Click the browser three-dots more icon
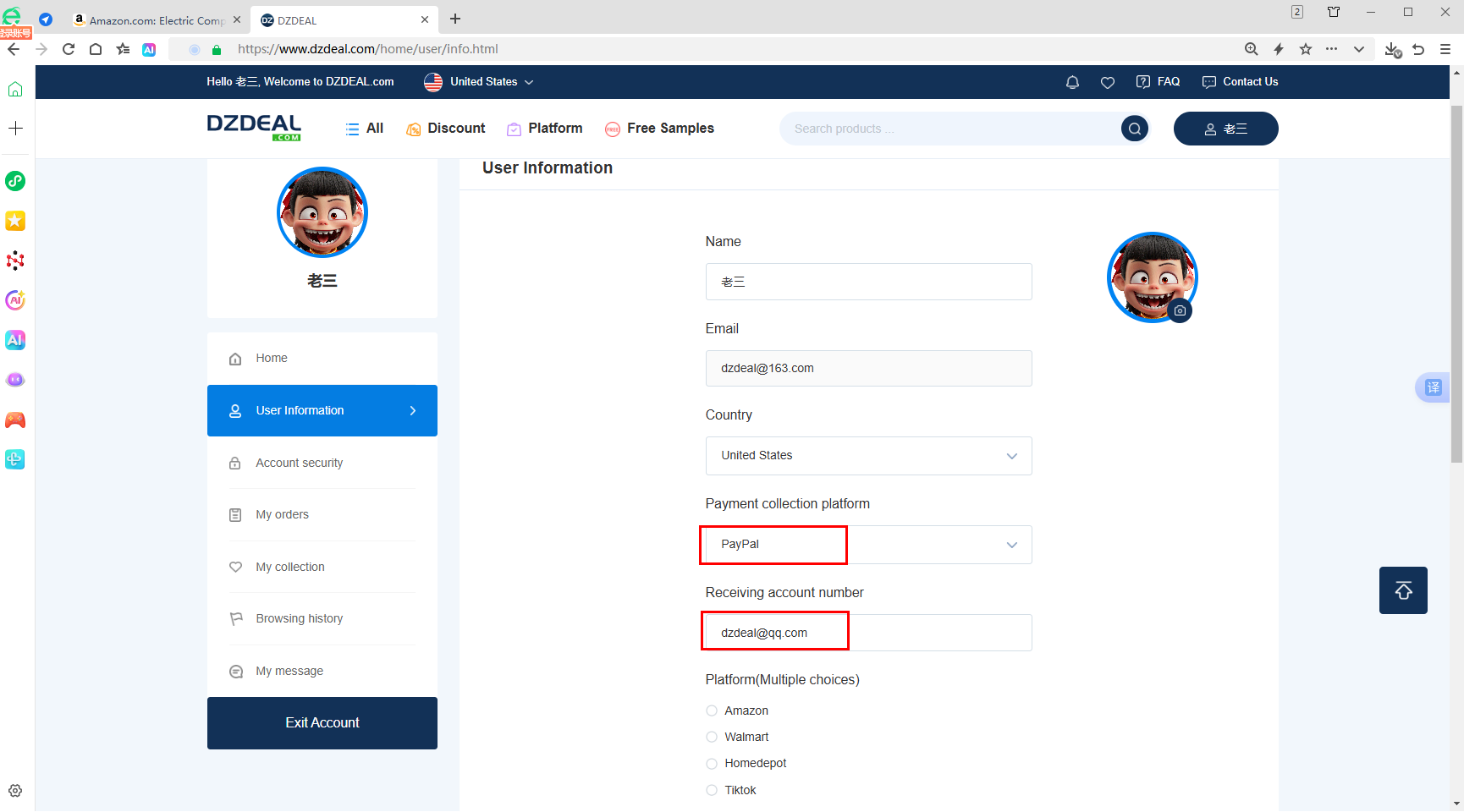1464x812 pixels. tap(1332, 49)
